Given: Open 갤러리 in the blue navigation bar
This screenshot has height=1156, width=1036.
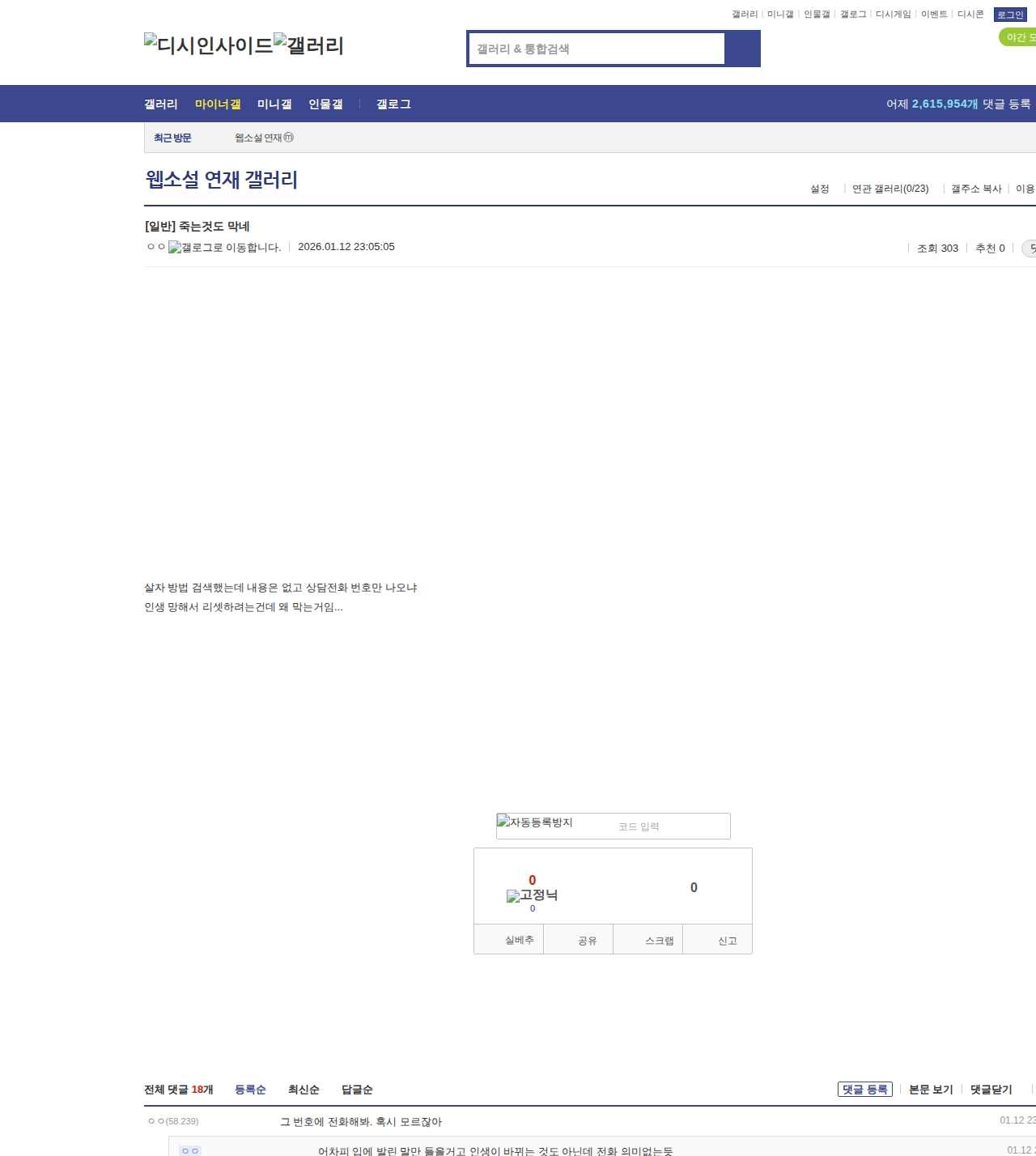Looking at the screenshot, I should point(161,104).
